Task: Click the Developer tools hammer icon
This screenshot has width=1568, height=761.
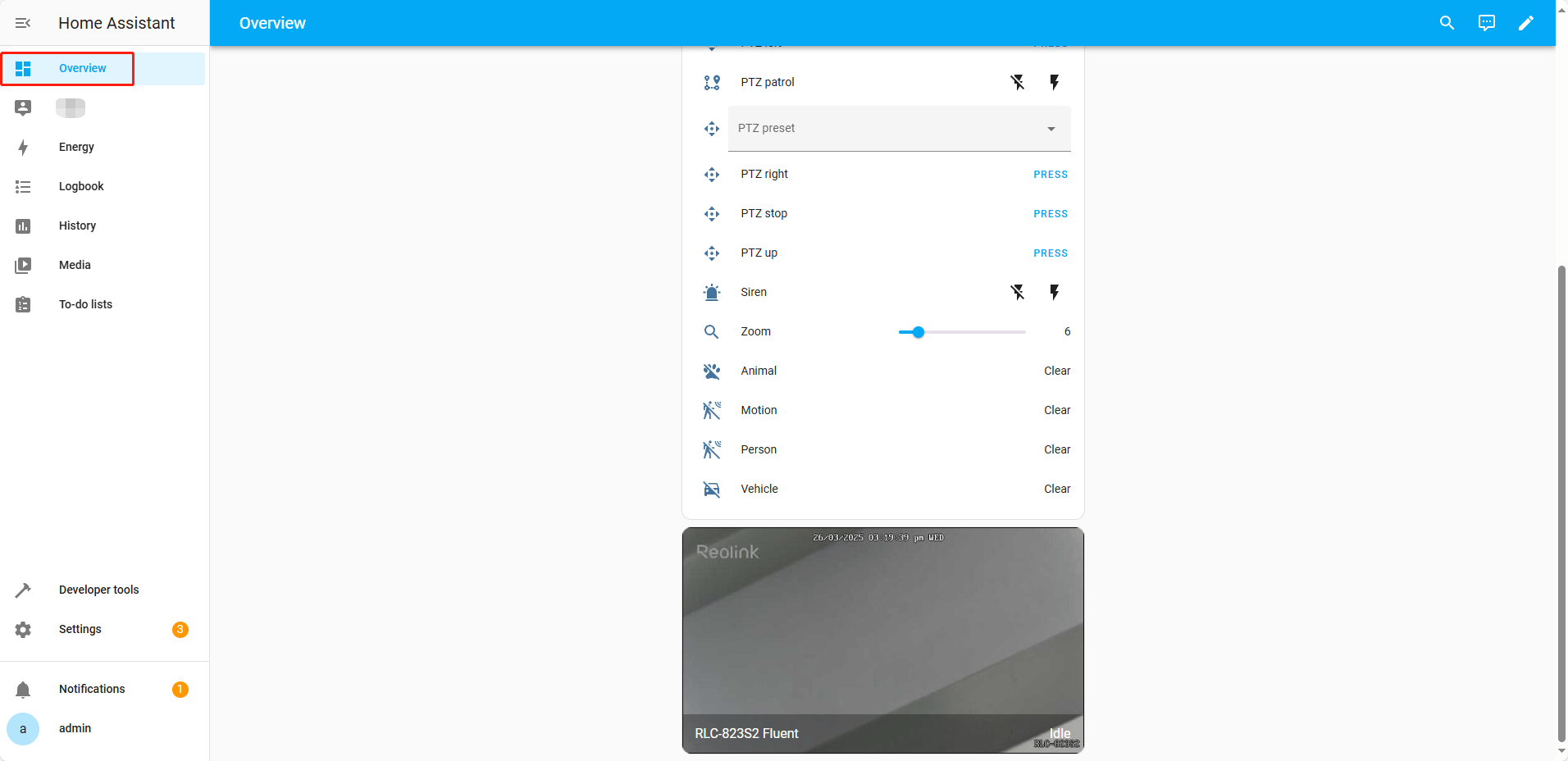Action: [x=23, y=590]
